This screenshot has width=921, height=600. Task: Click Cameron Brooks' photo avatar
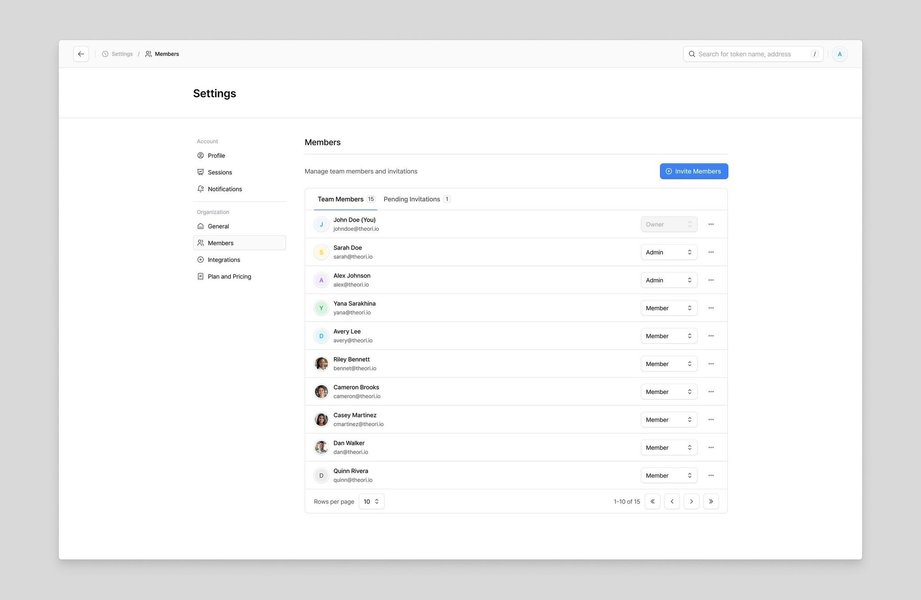(321, 392)
